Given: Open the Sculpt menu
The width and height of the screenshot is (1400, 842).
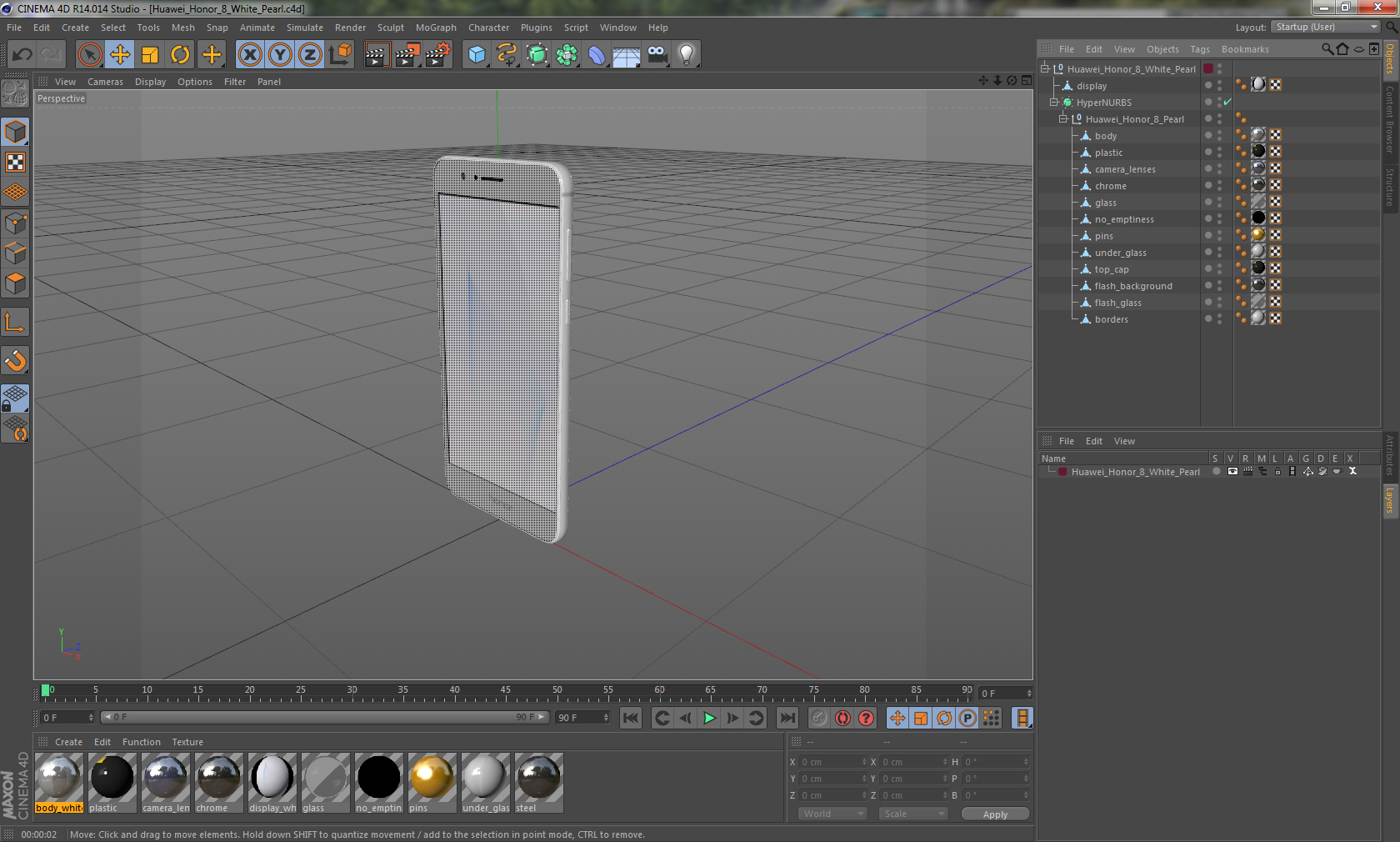Looking at the screenshot, I should click(x=390, y=28).
